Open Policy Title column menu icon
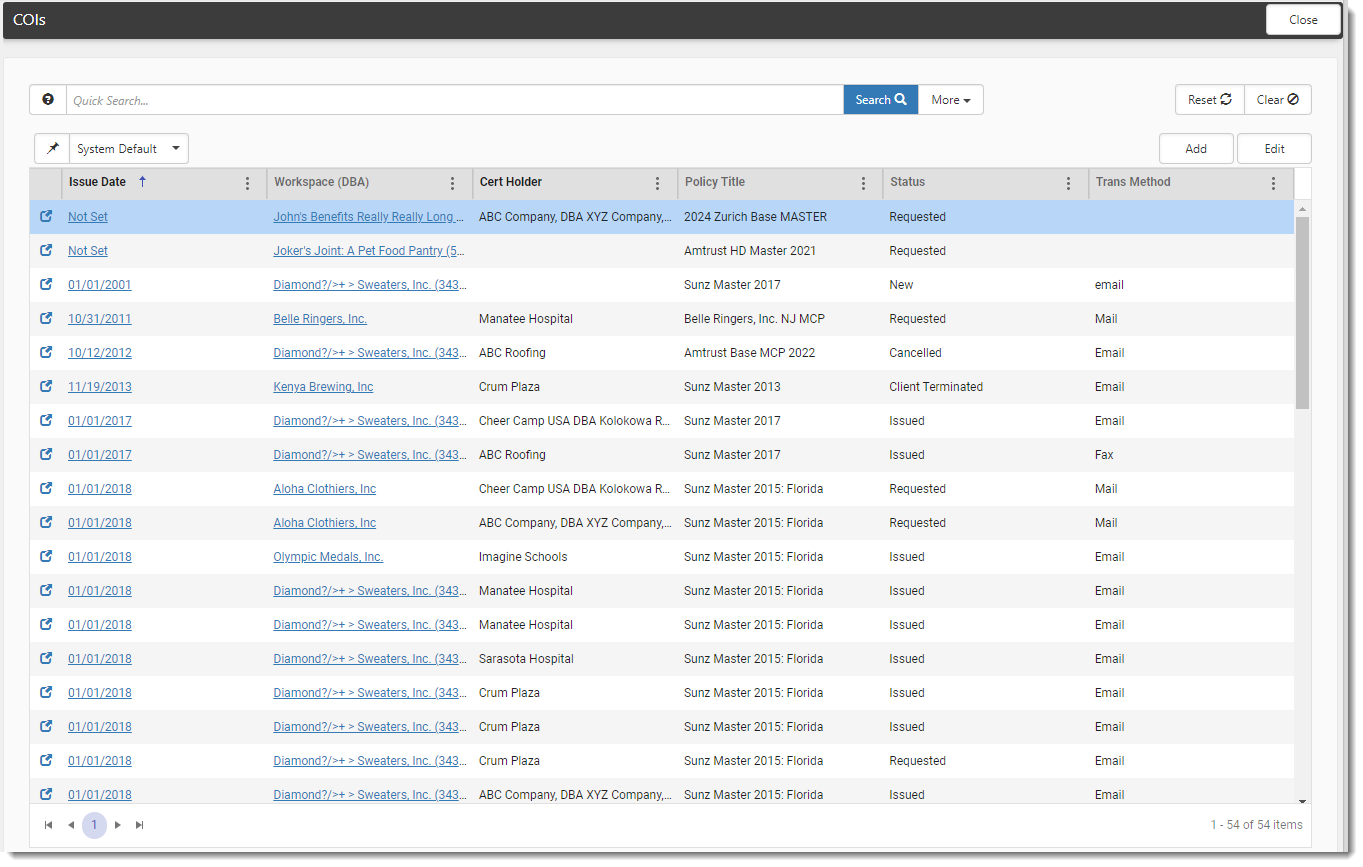 (863, 183)
